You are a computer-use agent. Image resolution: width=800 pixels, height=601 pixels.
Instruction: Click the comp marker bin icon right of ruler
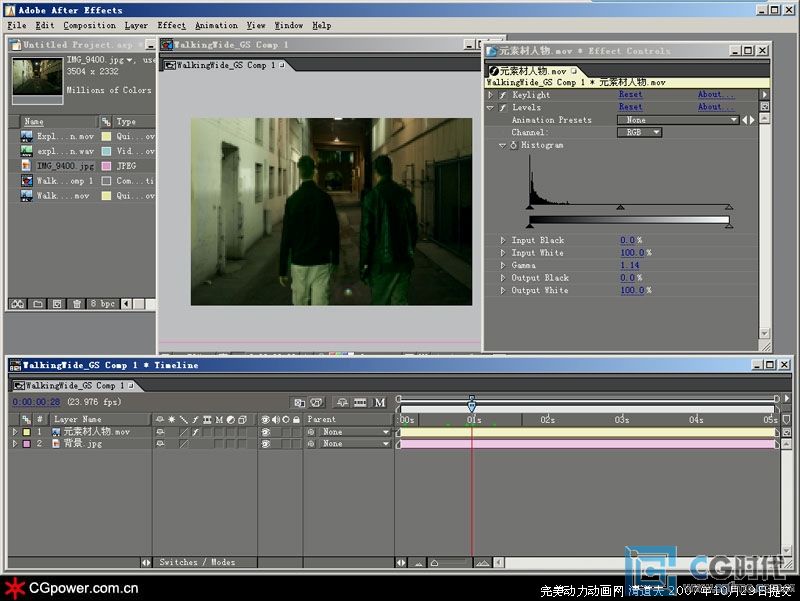[787, 419]
